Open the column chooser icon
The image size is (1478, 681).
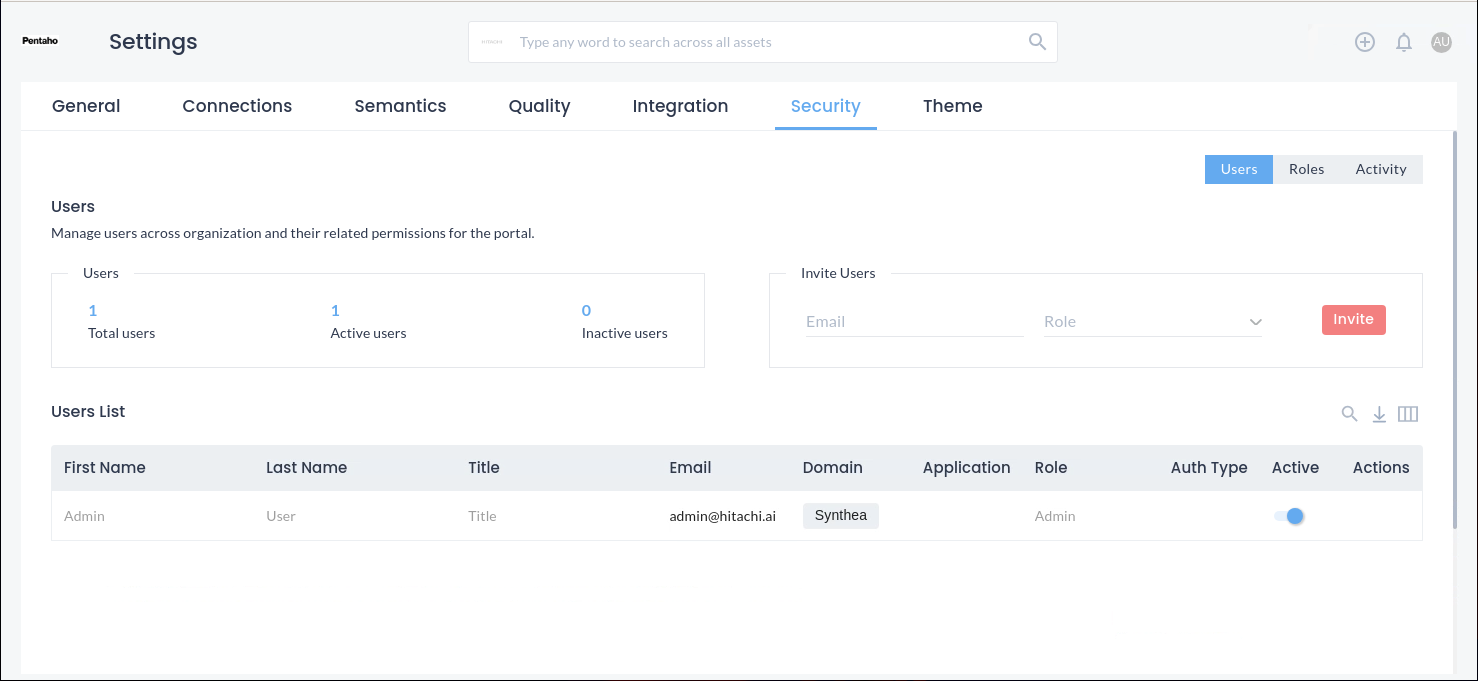[1408, 414]
